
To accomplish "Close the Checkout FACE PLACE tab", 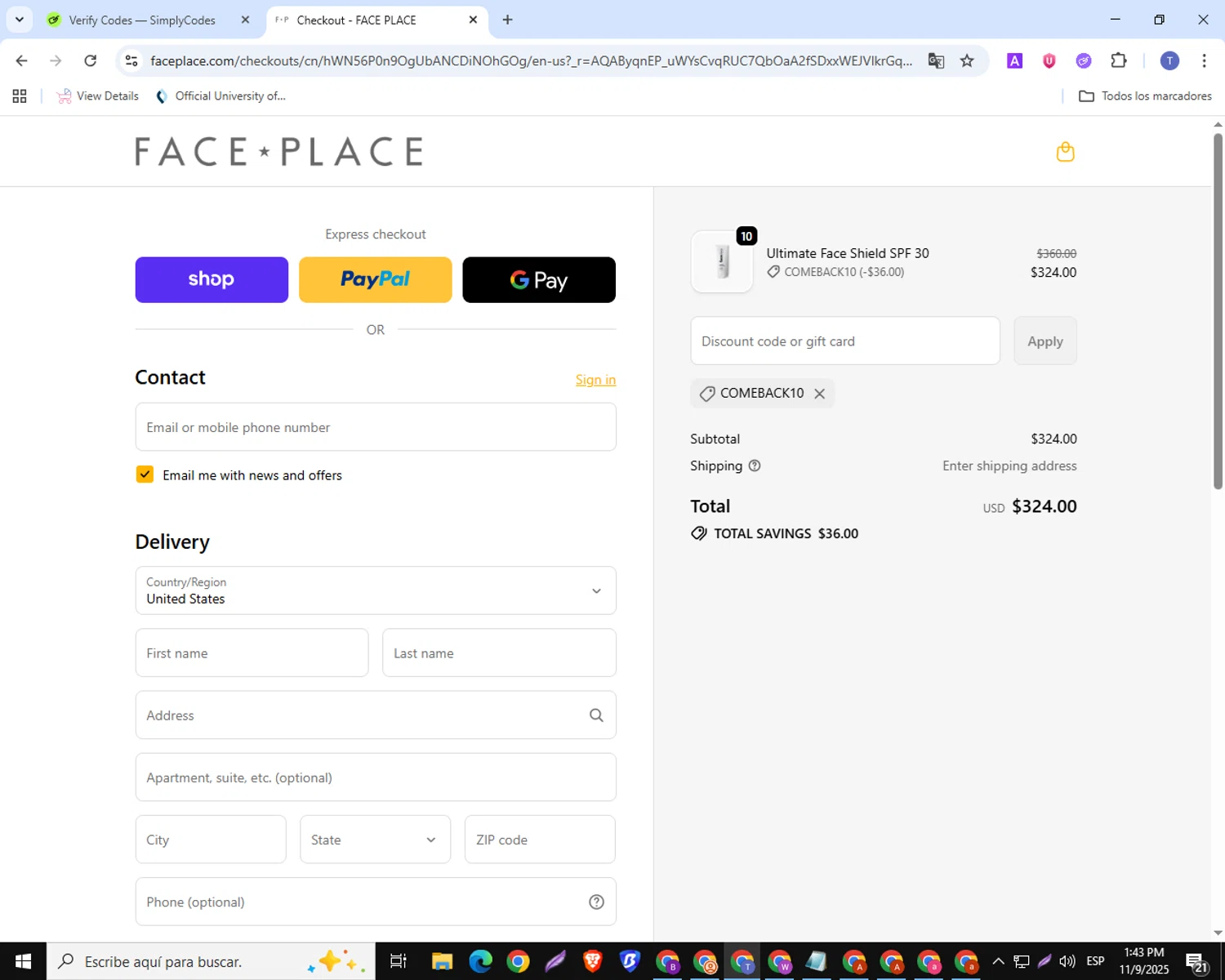I will (x=473, y=20).
